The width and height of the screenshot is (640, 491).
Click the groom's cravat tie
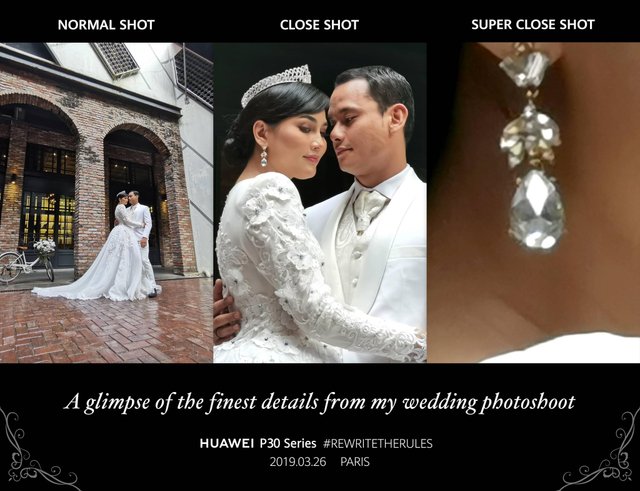tap(368, 209)
